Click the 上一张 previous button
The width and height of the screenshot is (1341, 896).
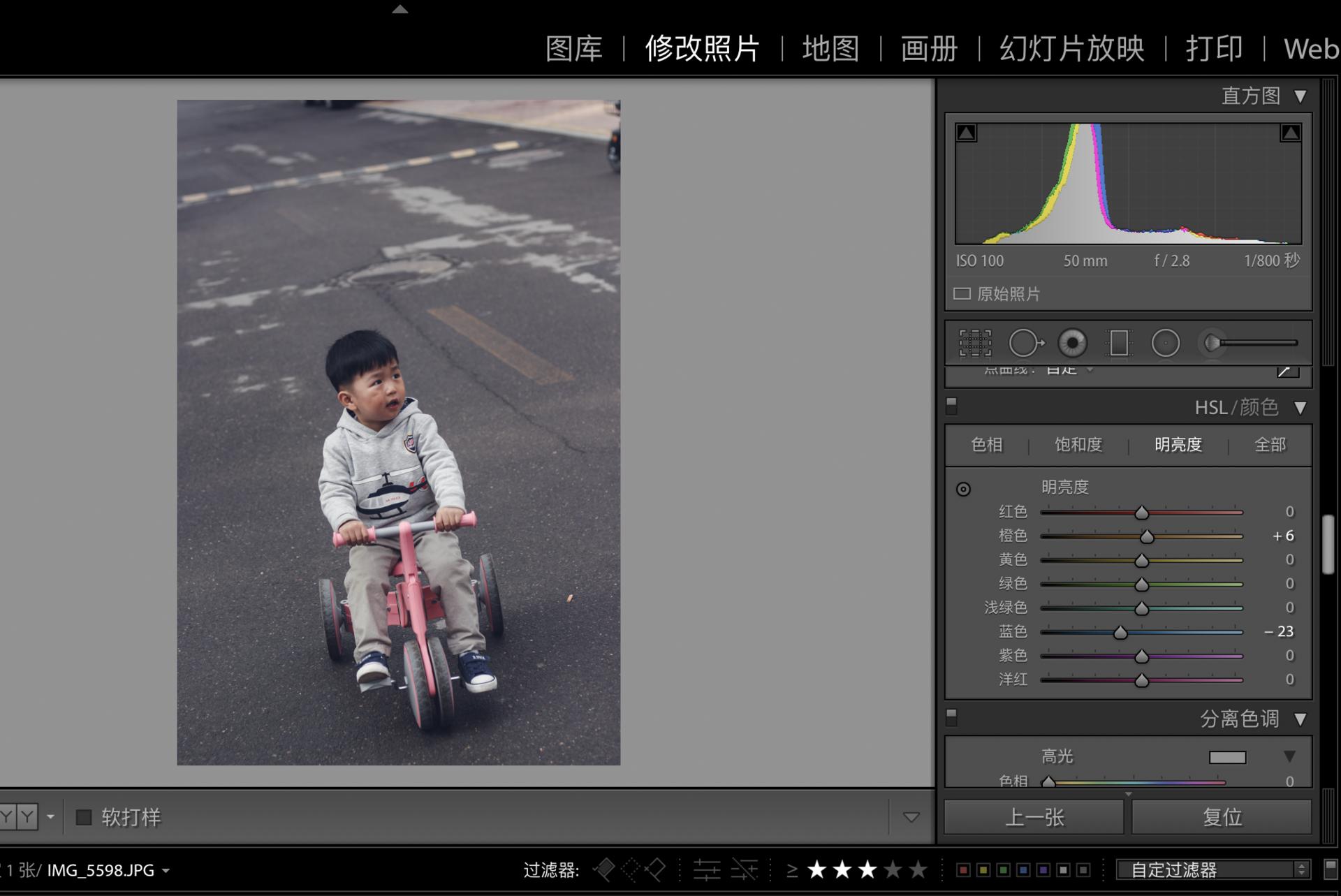tap(1034, 817)
